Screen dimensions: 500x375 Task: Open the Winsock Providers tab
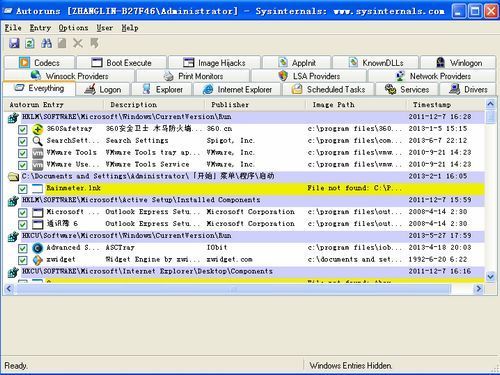pyautogui.click(x=69, y=76)
